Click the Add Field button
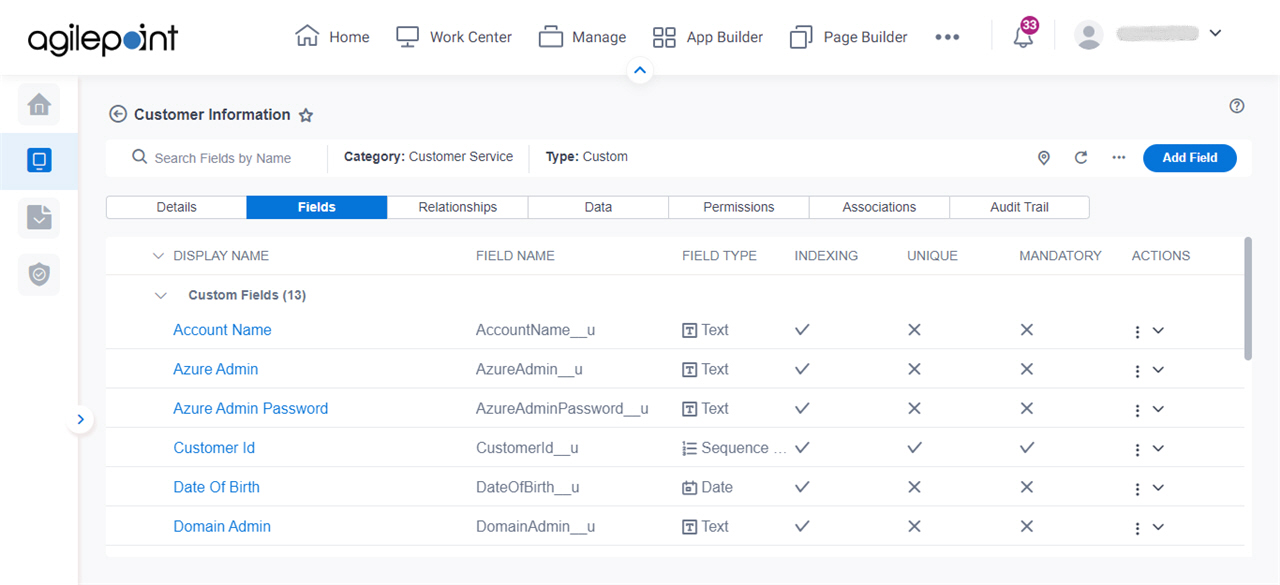Viewport: 1280px width, 585px height. click(x=1190, y=158)
